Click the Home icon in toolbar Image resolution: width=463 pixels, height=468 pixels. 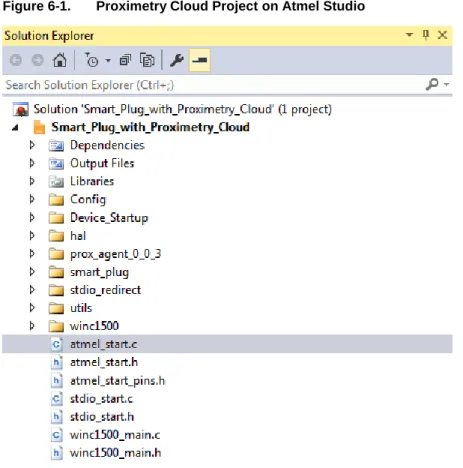[60, 60]
